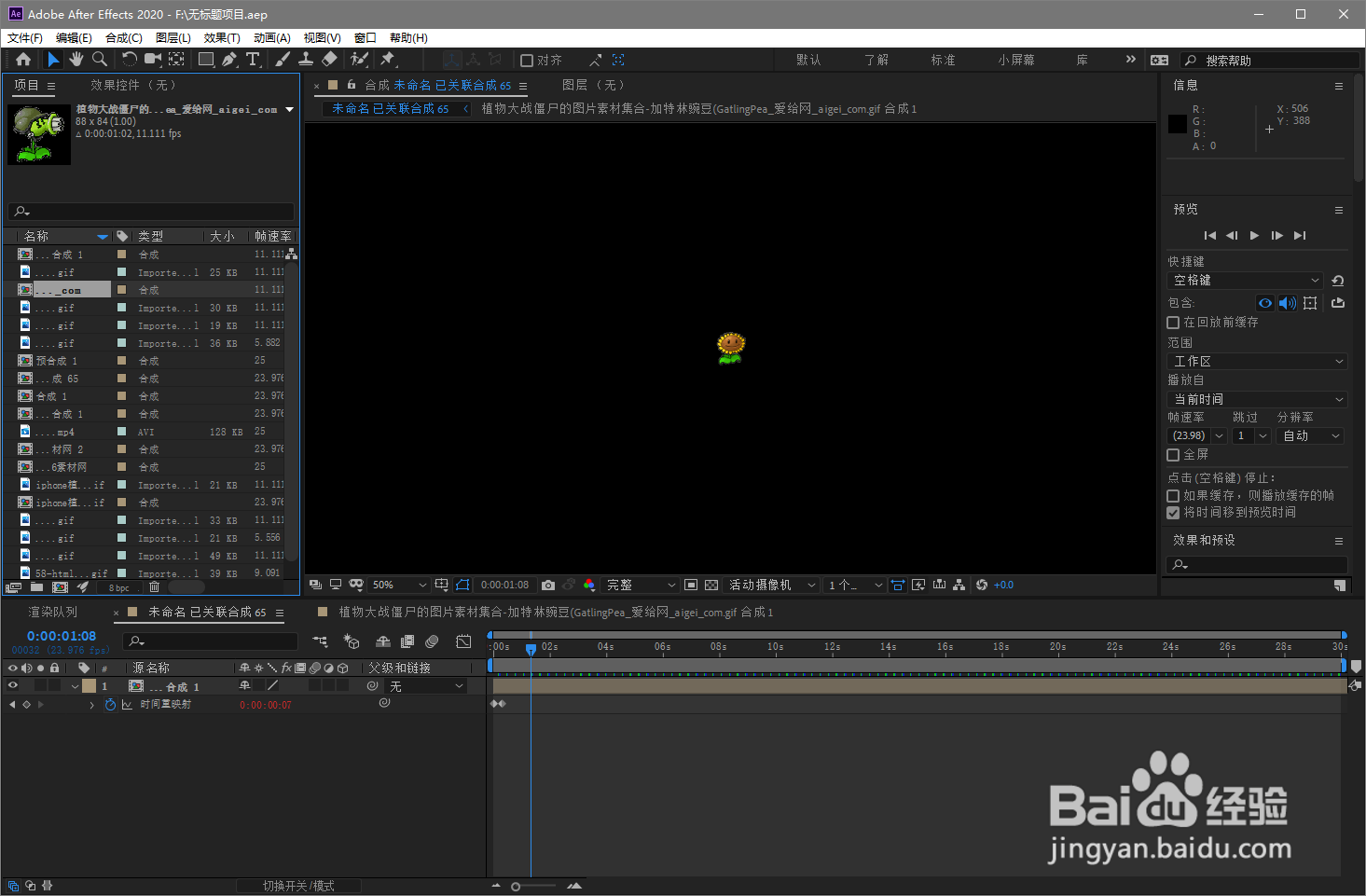The image size is (1366, 896).
Task: Jump to first frame in Preview panel
Action: pyautogui.click(x=1209, y=236)
